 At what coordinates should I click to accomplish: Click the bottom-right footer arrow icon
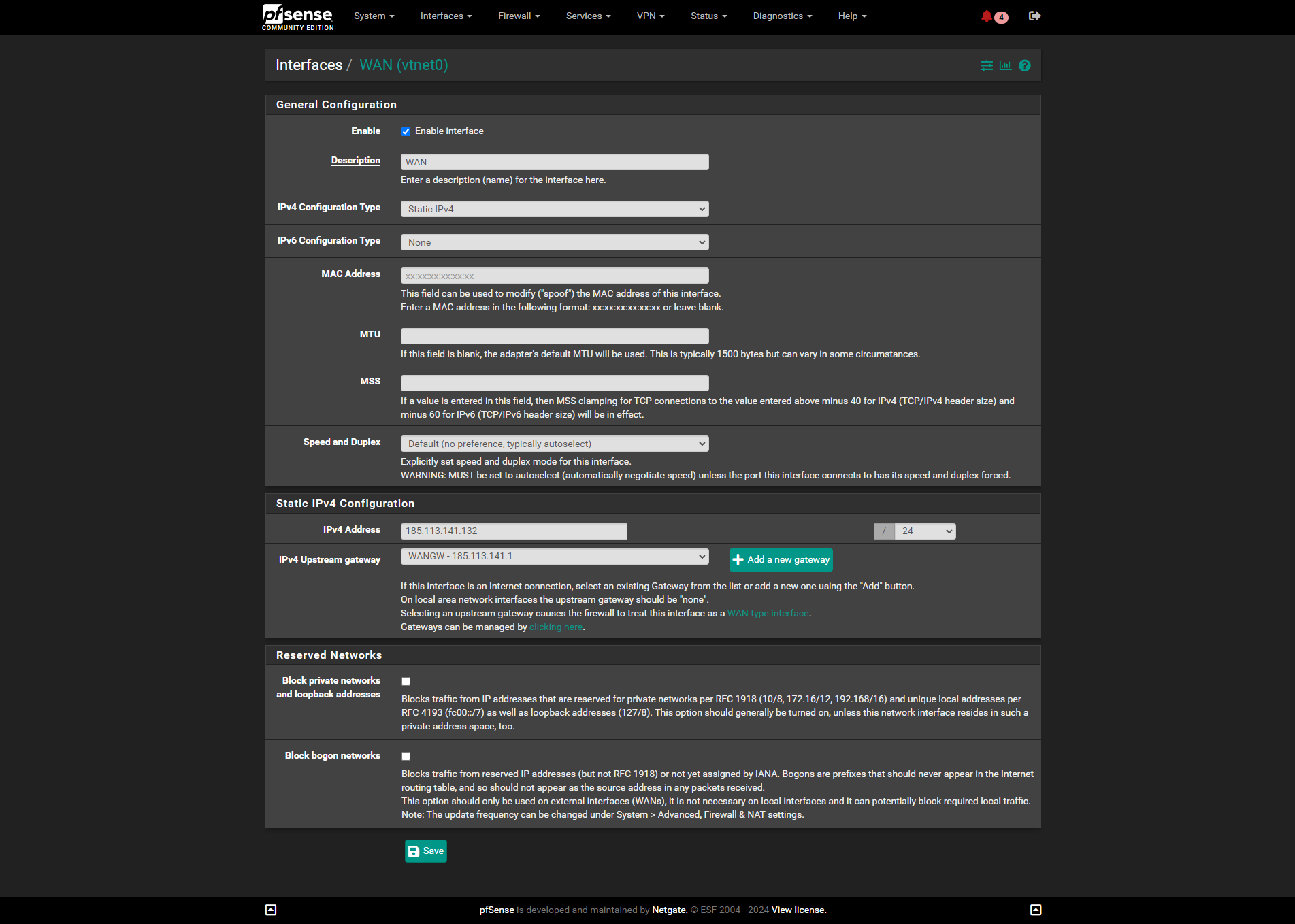1036,910
